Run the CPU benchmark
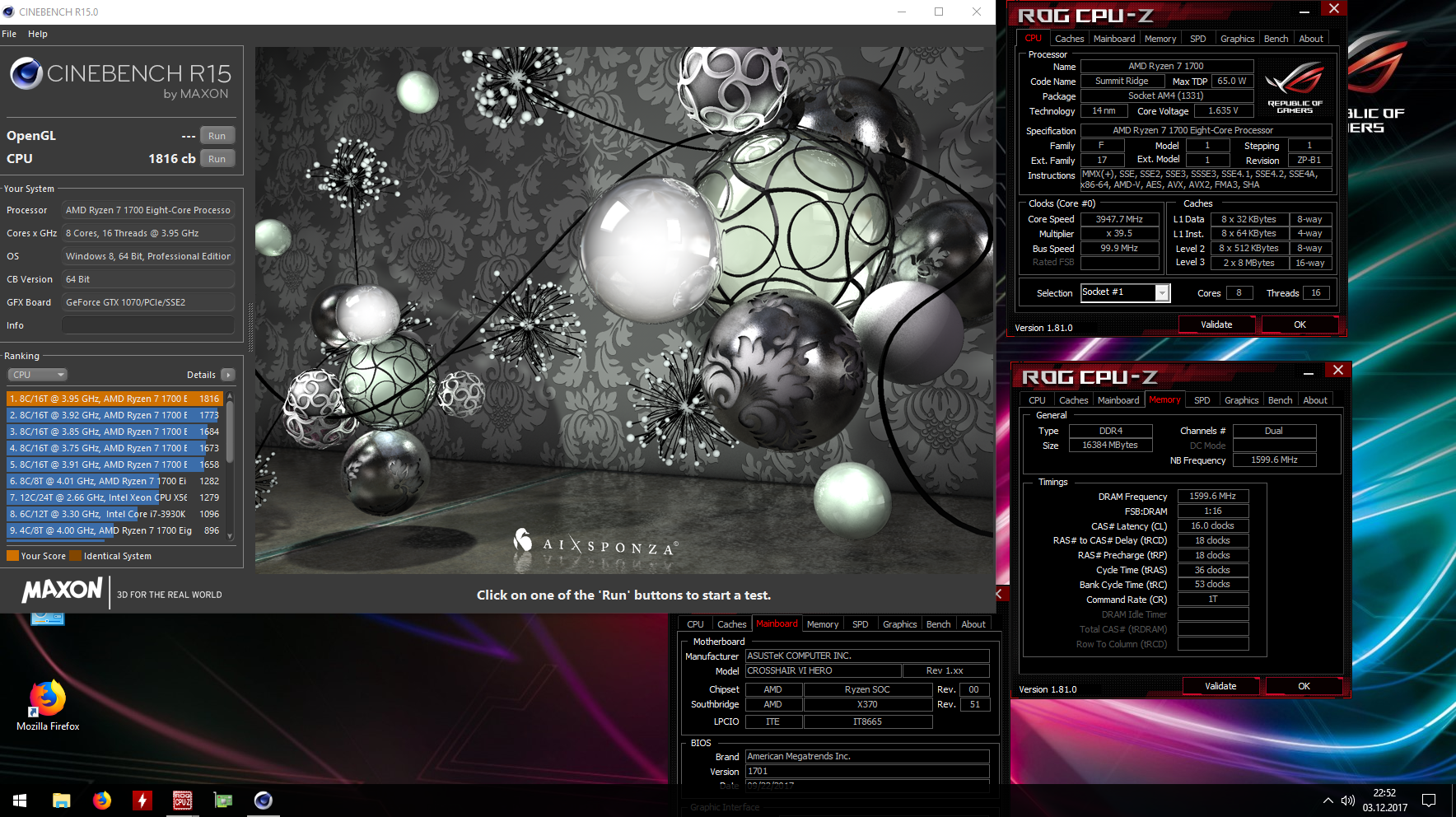Viewport: 1456px width, 817px height. tap(217, 159)
